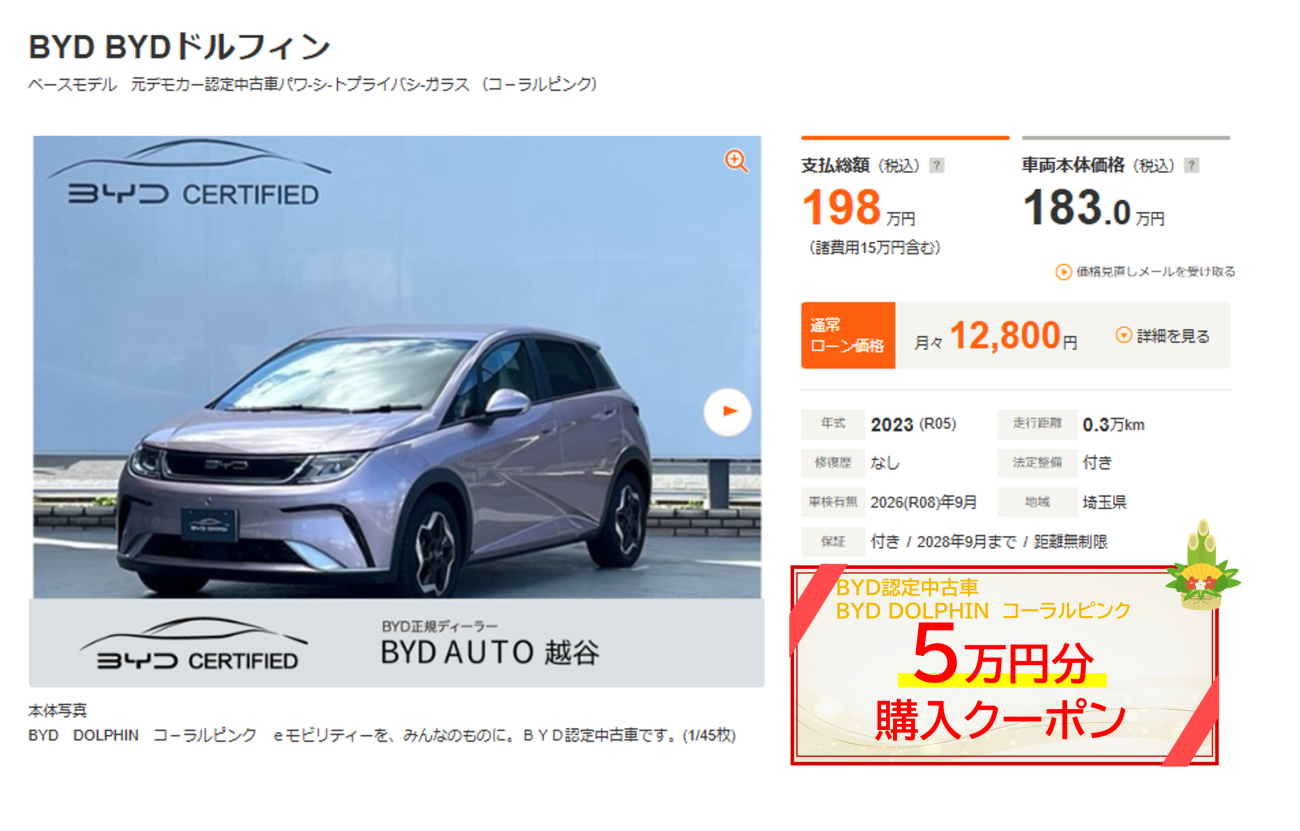Click the kadomatsu decoration icon on coupon

[1202, 566]
